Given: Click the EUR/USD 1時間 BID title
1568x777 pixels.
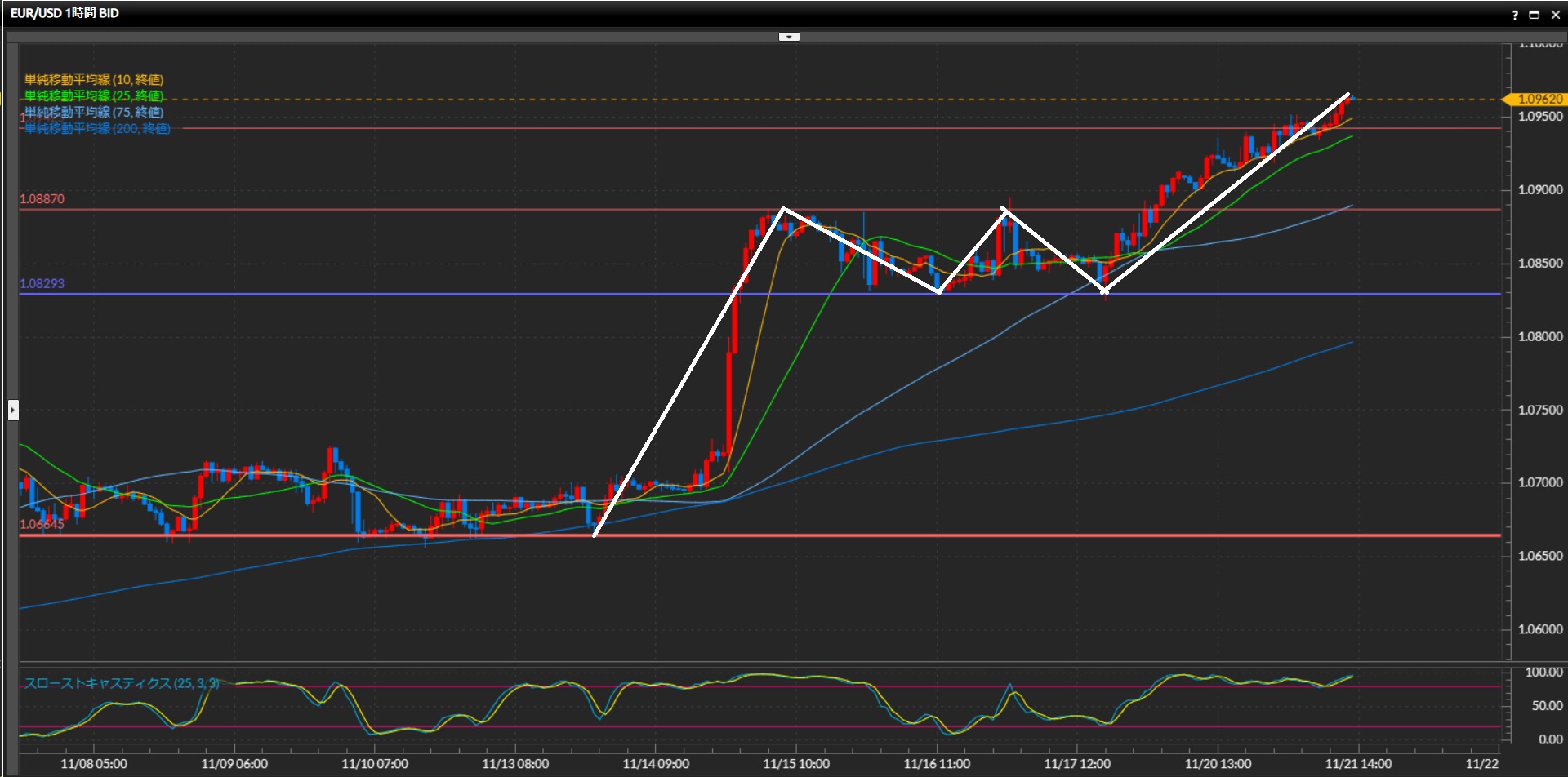Looking at the screenshot, I should (x=65, y=13).
